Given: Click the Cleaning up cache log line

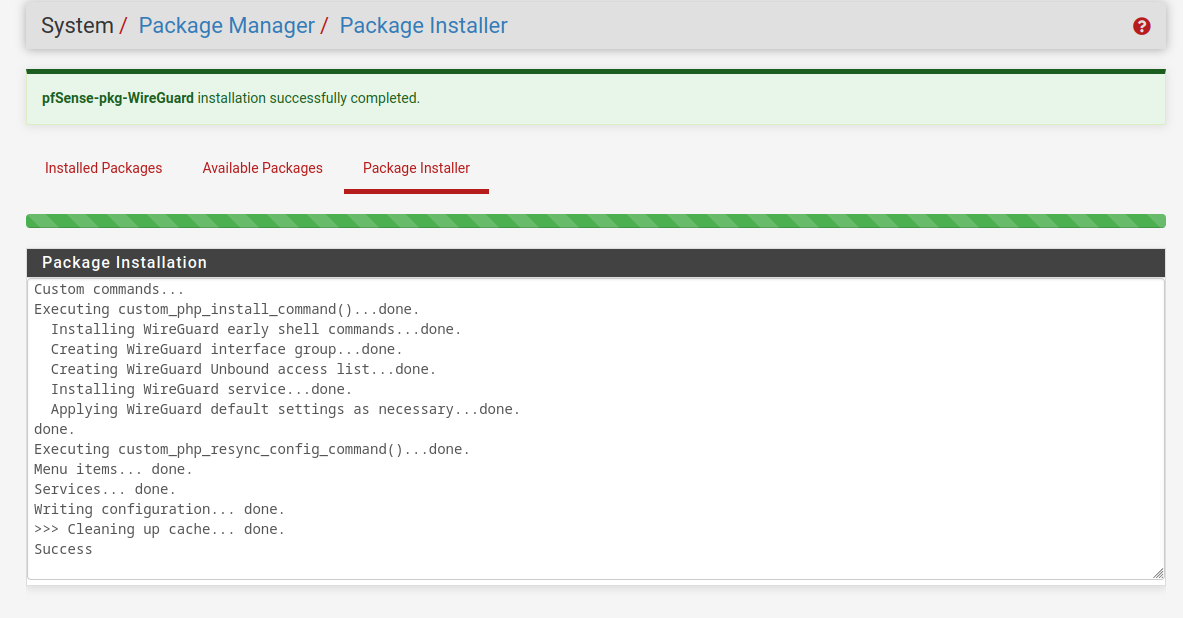Looking at the screenshot, I should point(159,529).
